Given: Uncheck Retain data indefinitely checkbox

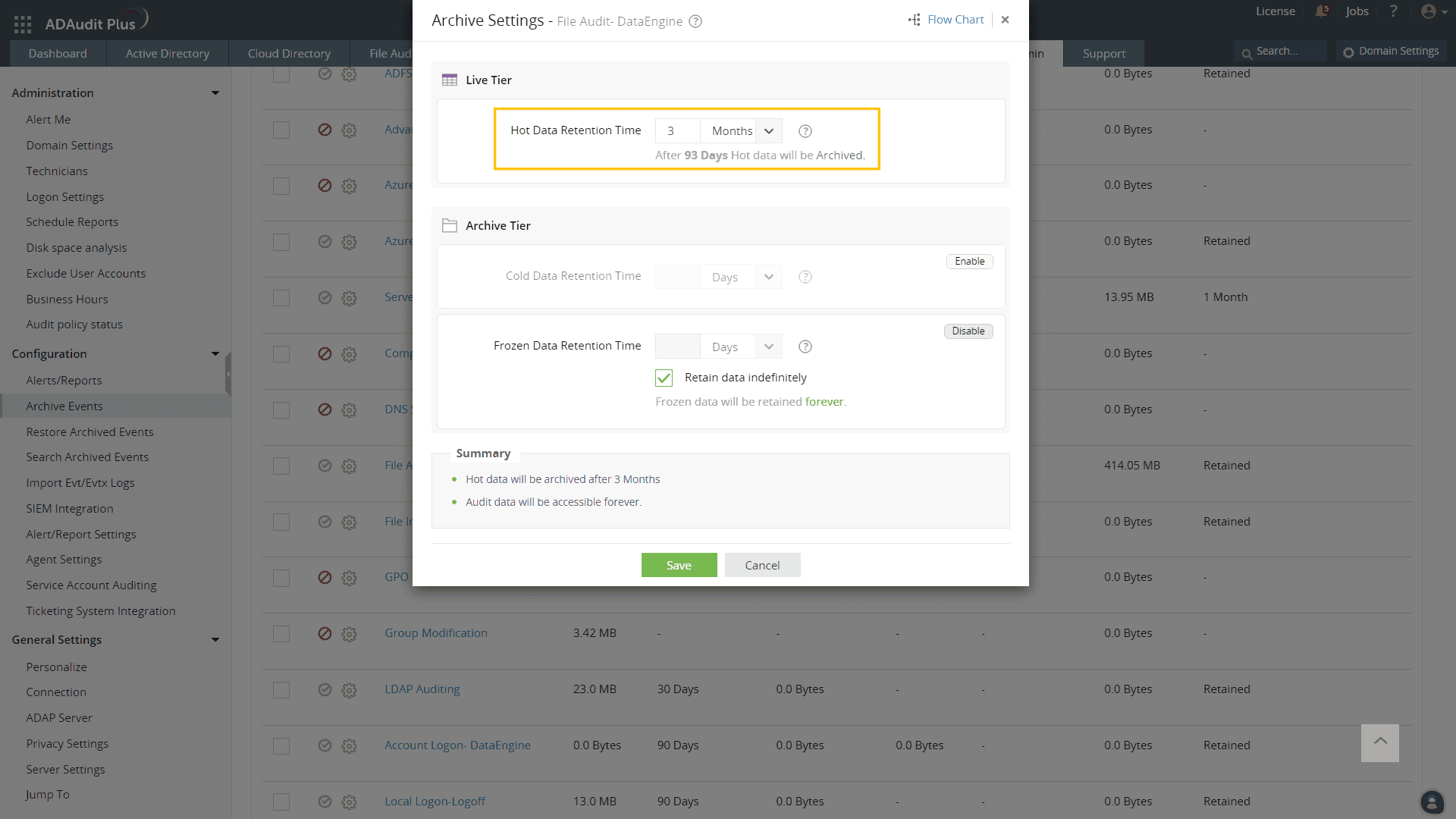Looking at the screenshot, I should coord(664,378).
